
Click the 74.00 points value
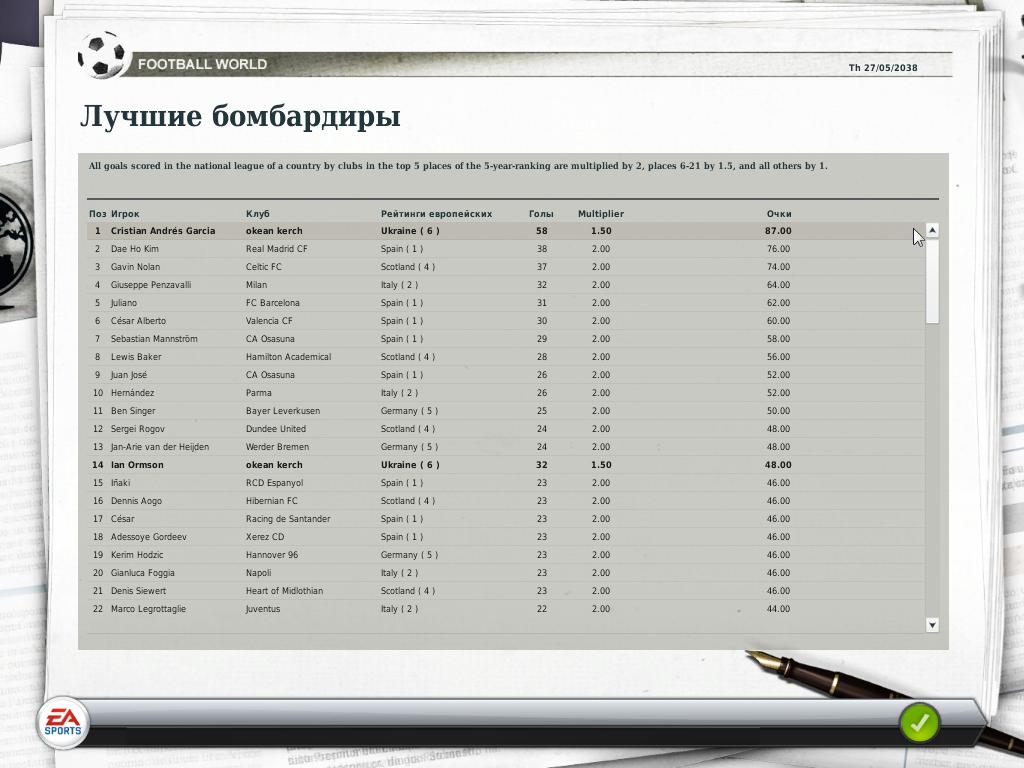click(x=778, y=266)
